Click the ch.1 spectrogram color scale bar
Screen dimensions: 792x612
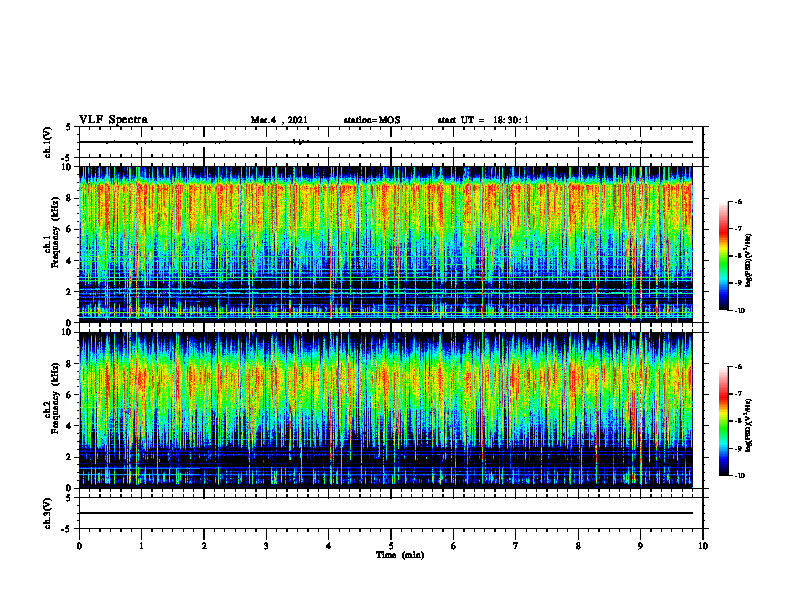click(723, 256)
